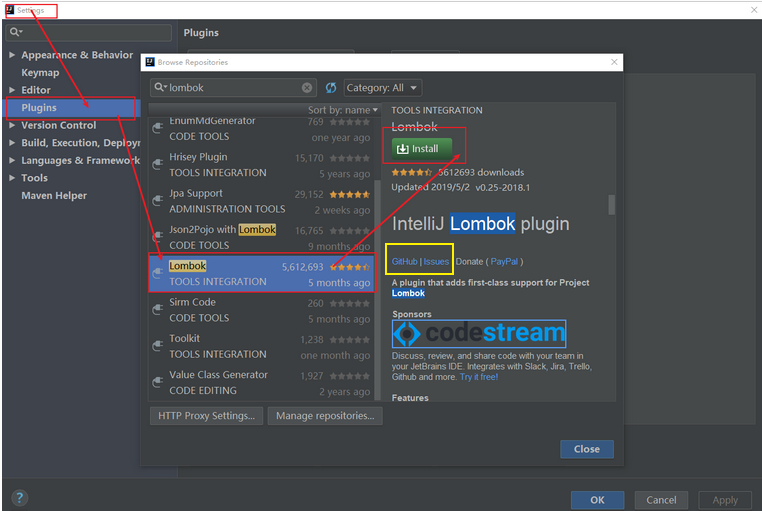
Task: Open the help question mark icon
Action: 19,498
